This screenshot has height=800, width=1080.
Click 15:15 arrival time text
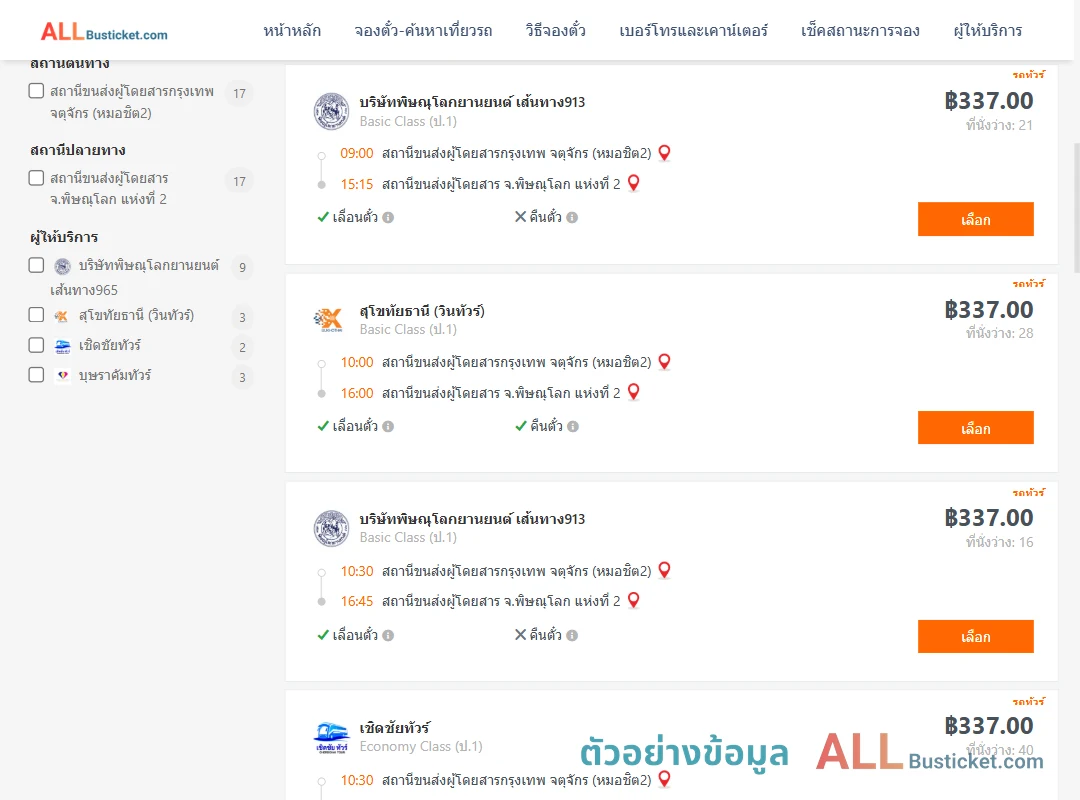click(356, 184)
